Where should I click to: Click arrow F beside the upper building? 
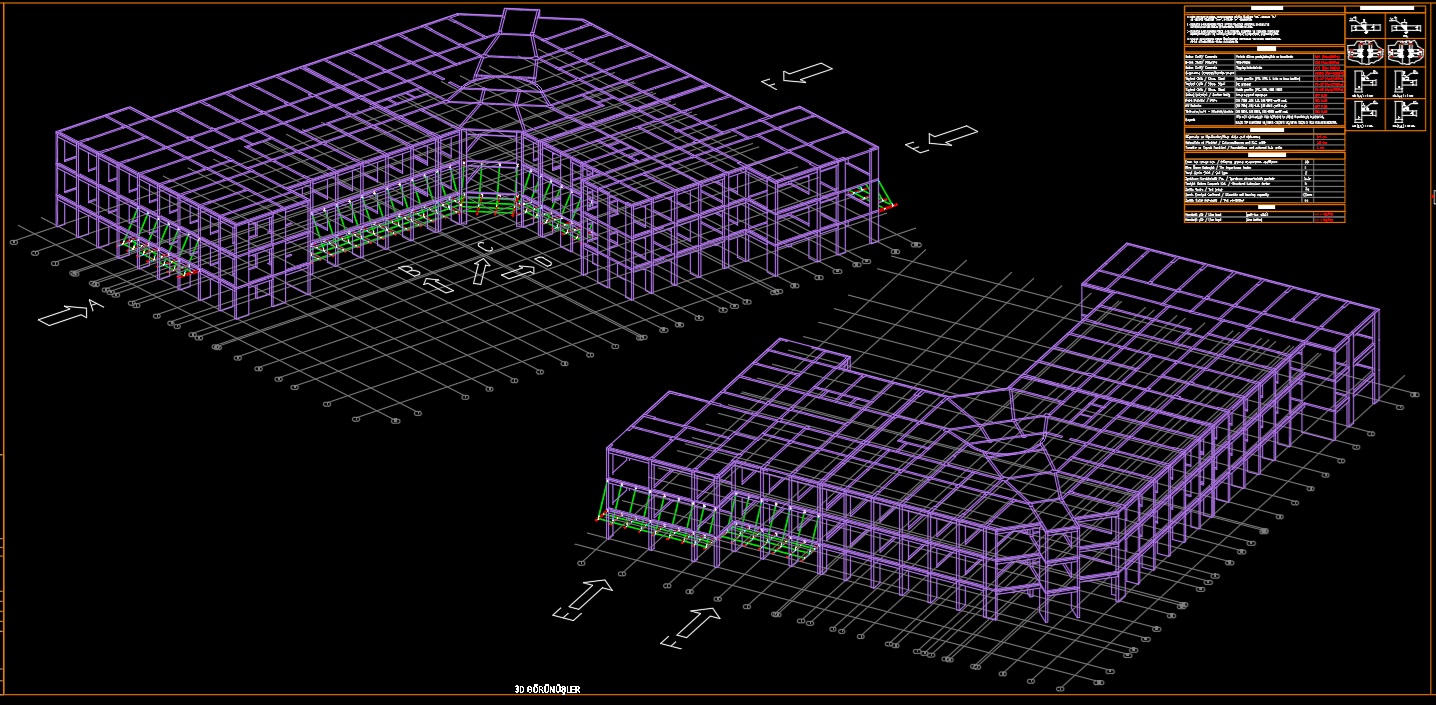(808, 74)
